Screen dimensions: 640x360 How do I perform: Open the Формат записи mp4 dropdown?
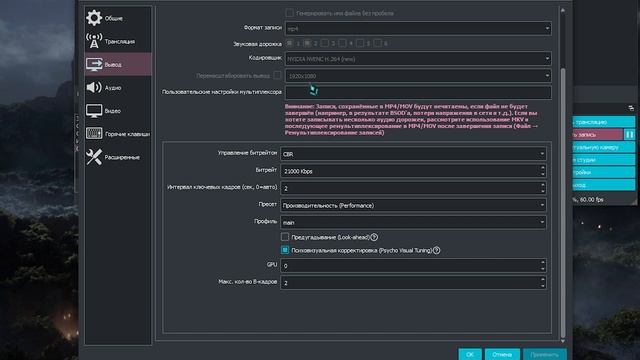pos(418,29)
